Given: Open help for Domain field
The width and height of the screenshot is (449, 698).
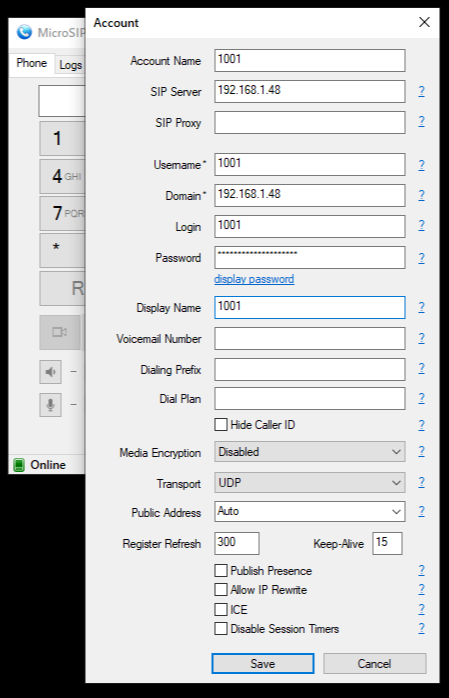Looking at the screenshot, I should pos(421,195).
